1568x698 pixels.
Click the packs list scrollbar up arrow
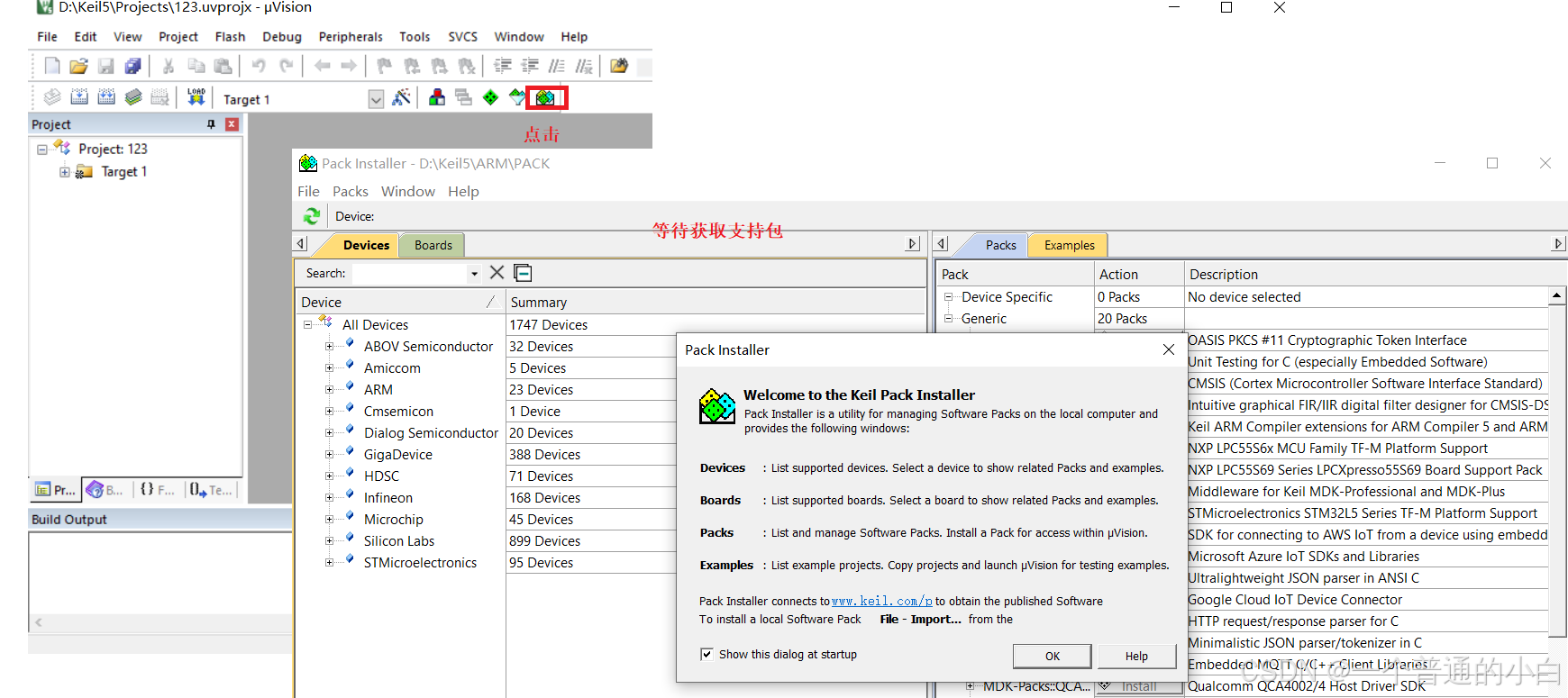coord(1556,295)
